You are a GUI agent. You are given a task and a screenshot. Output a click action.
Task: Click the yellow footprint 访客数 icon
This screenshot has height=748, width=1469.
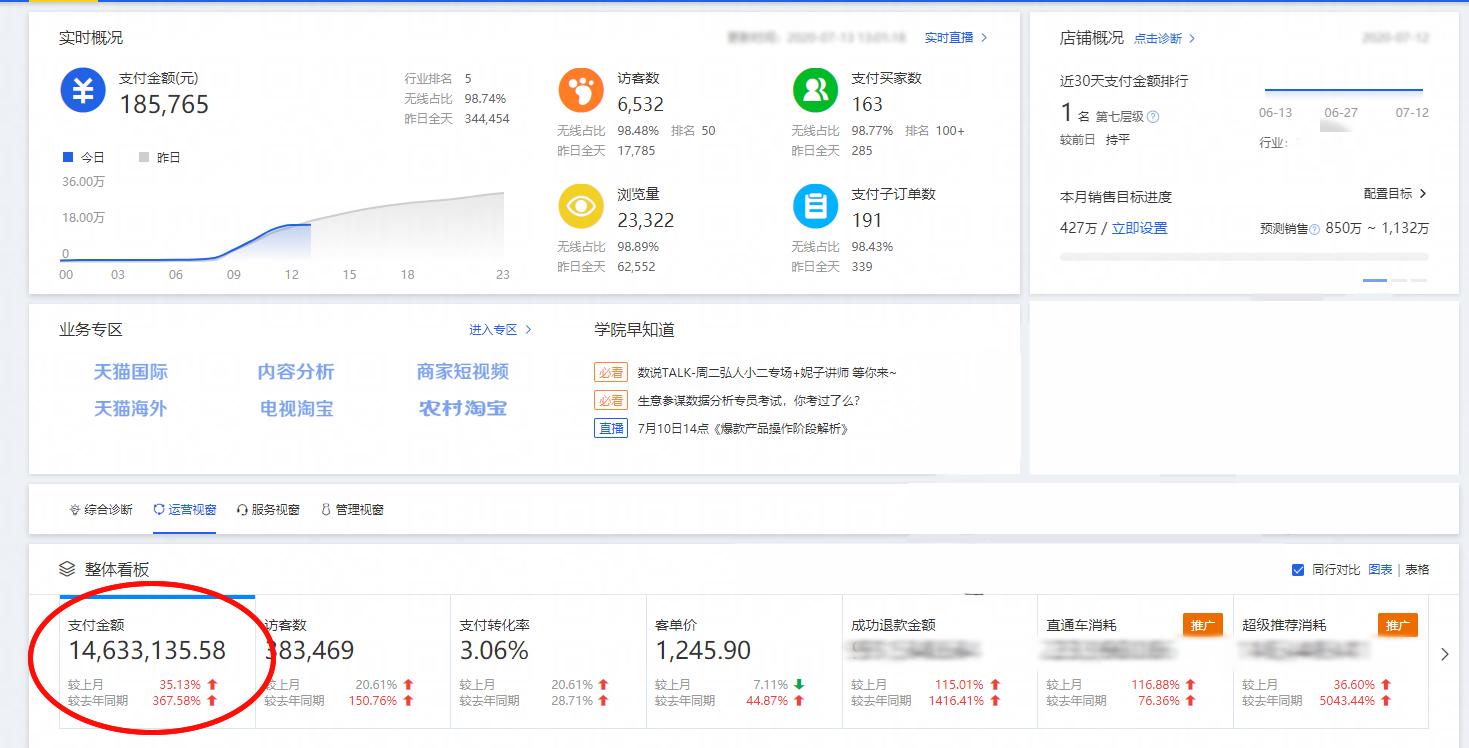pyautogui.click(x=581, y=92)
